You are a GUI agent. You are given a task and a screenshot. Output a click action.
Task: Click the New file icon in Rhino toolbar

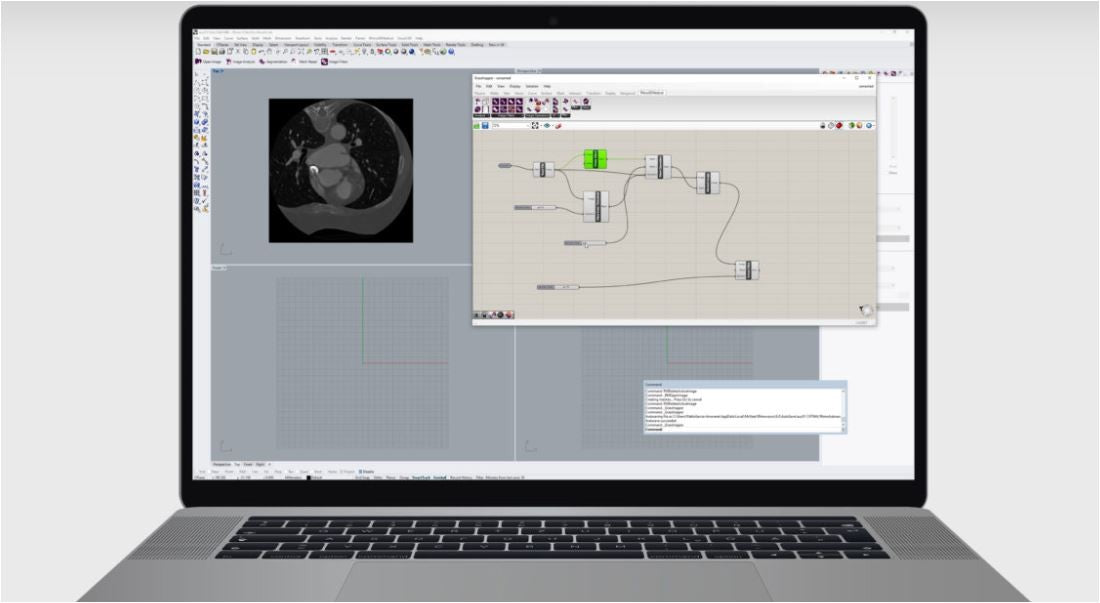(198, 51)
